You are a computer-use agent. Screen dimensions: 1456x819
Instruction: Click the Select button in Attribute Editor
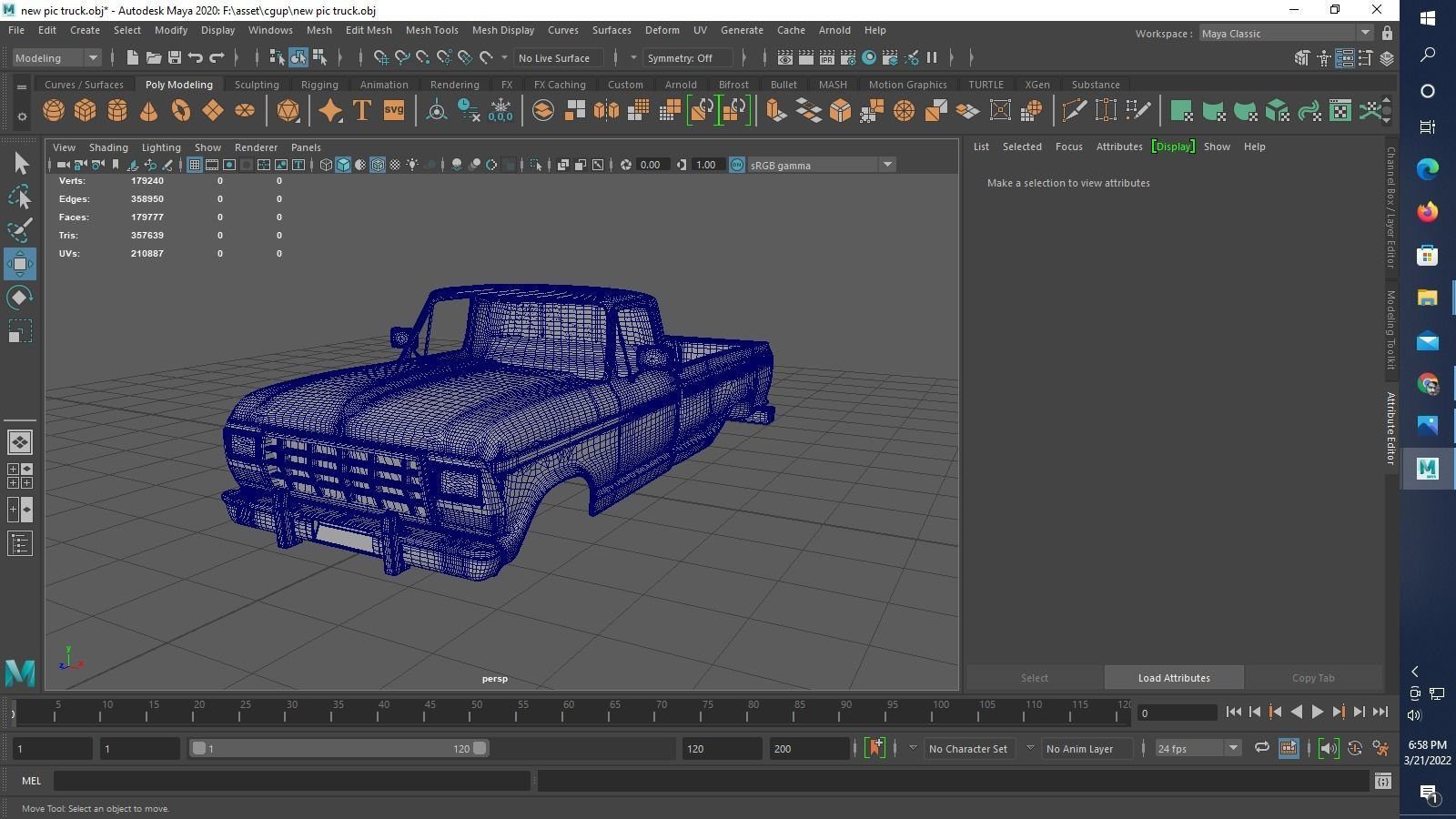click(x=1035, y=678)
